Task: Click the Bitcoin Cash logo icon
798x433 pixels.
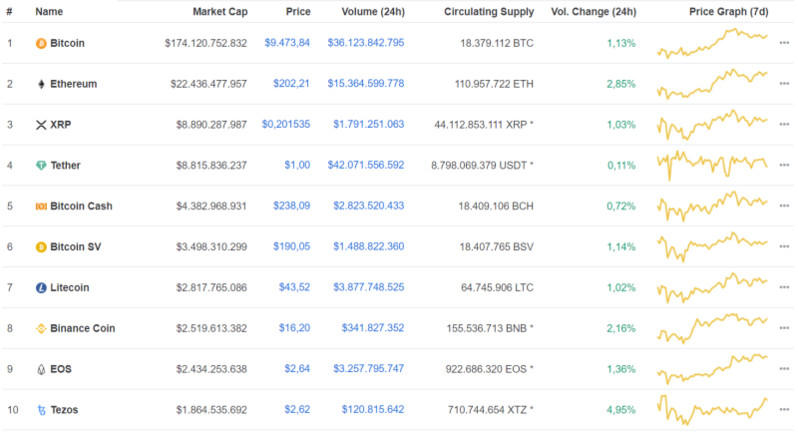Action: click(x=41, y=206)
